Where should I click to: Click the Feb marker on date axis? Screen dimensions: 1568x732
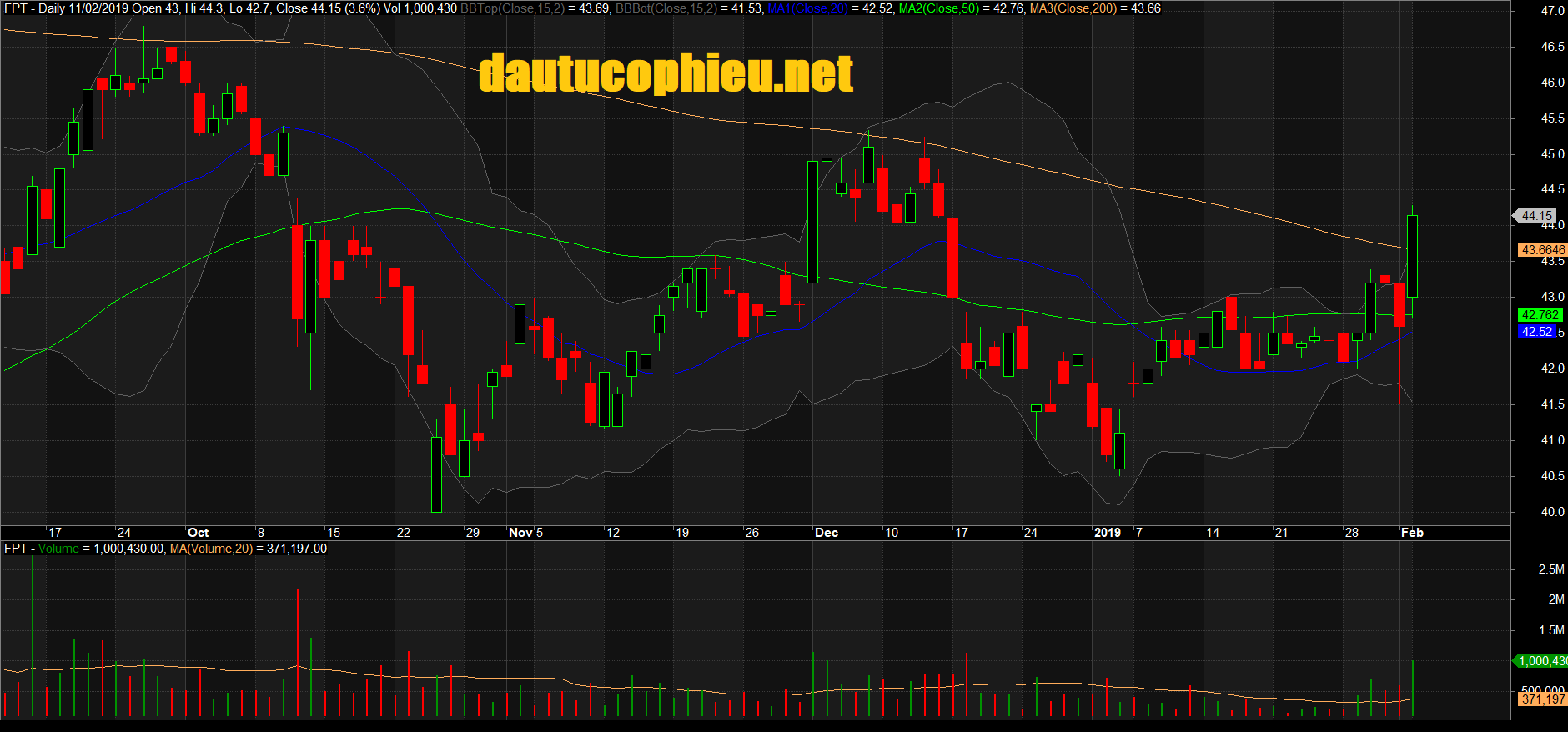click(1412, 533)
